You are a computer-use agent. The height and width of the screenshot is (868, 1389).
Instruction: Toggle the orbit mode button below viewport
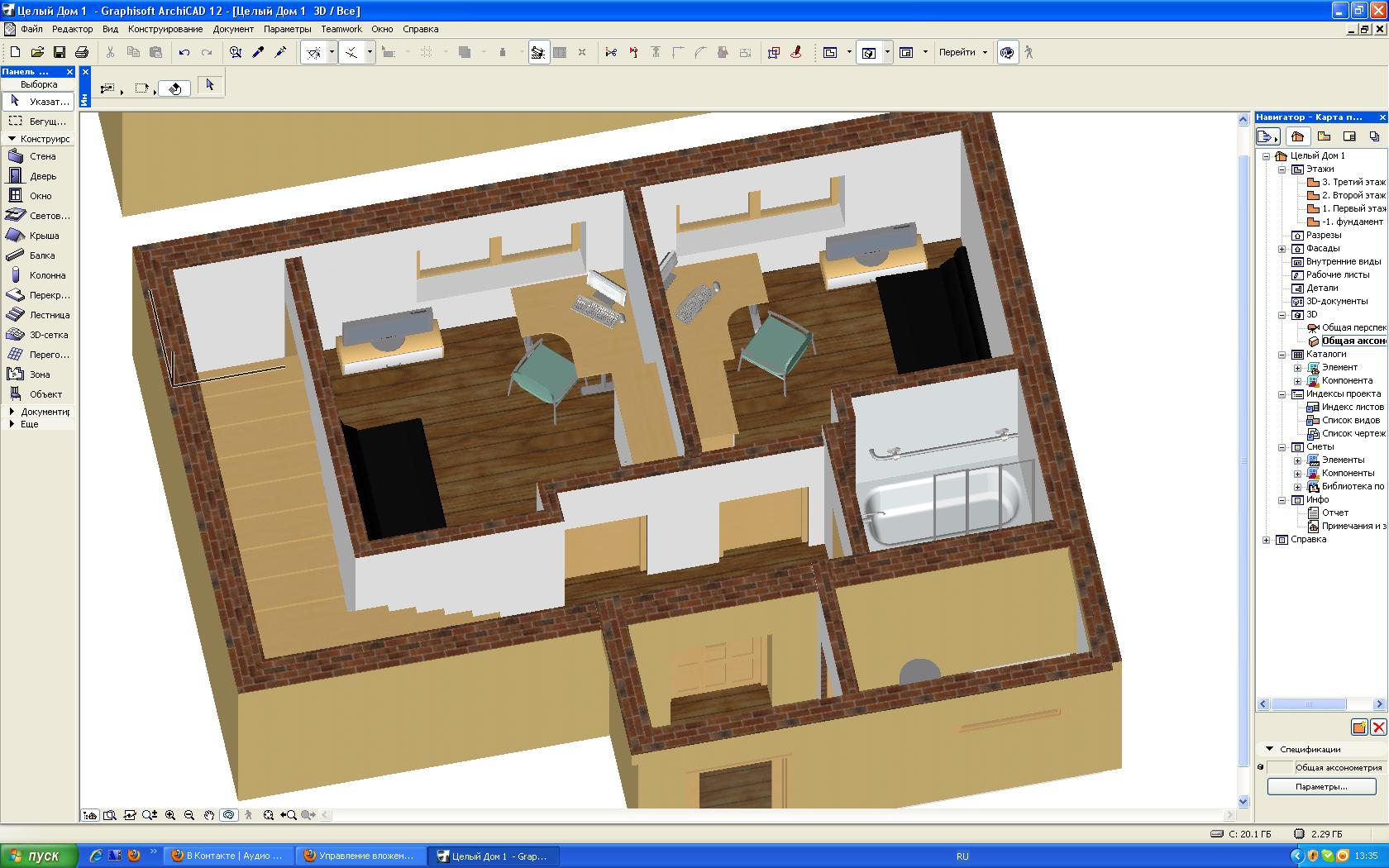point(229,815)
